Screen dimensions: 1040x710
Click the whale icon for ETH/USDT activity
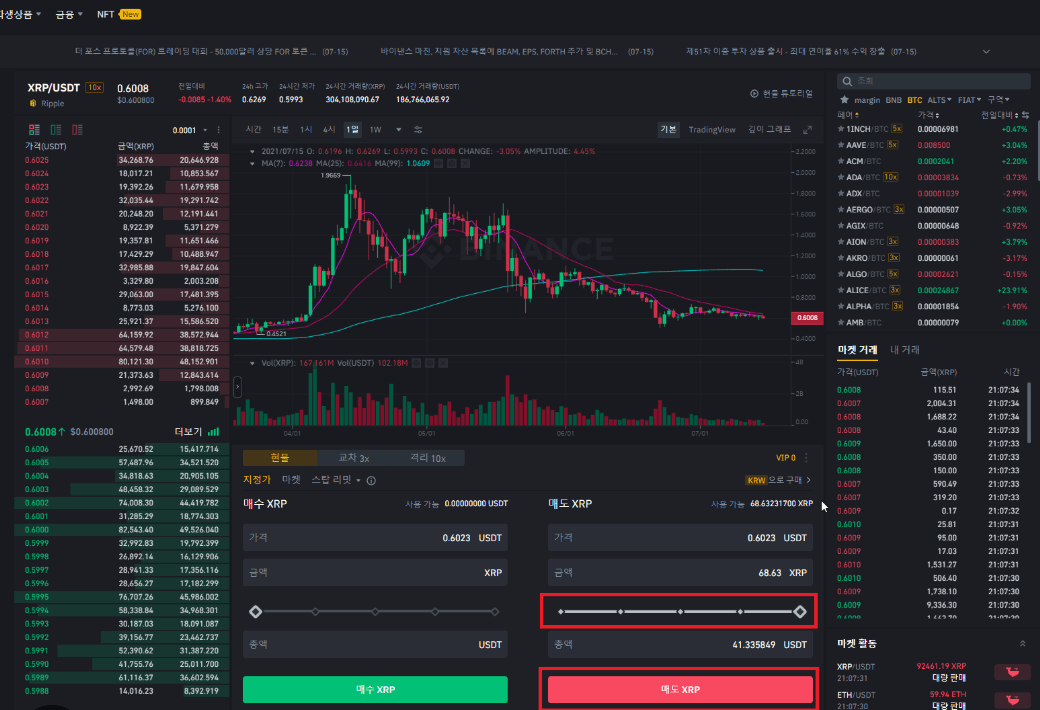(x=1012, y=699)
